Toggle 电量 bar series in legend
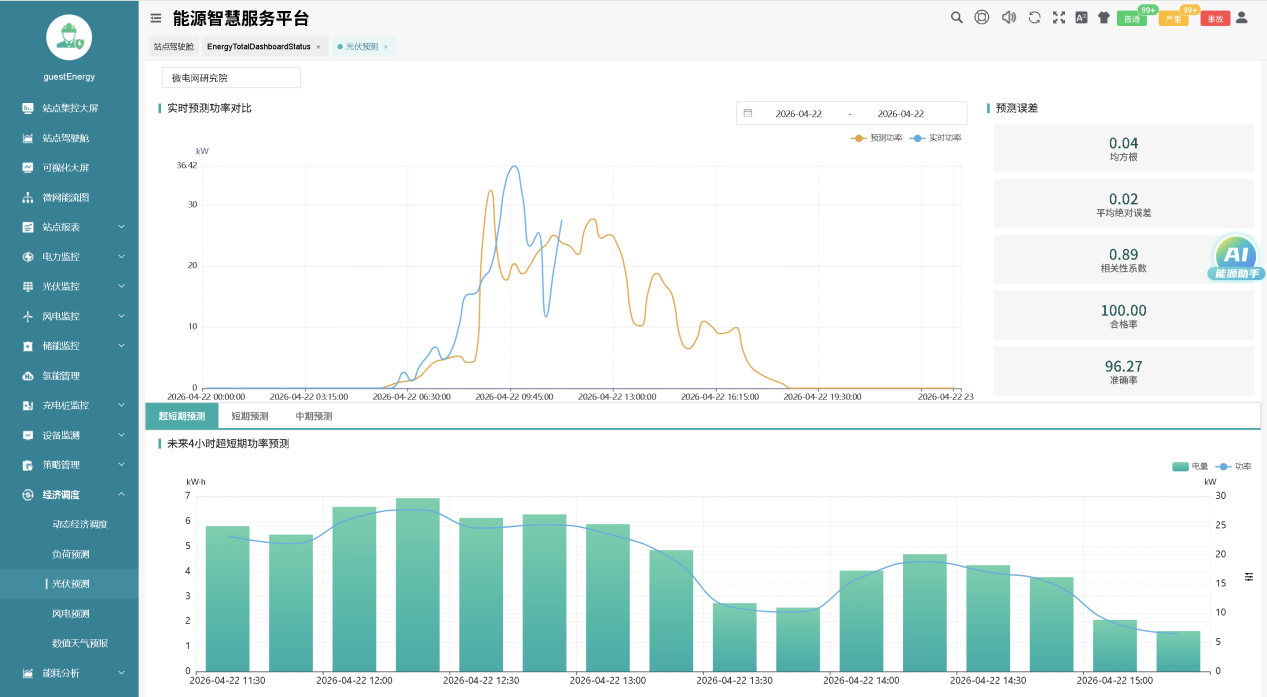 point(1189,466)
